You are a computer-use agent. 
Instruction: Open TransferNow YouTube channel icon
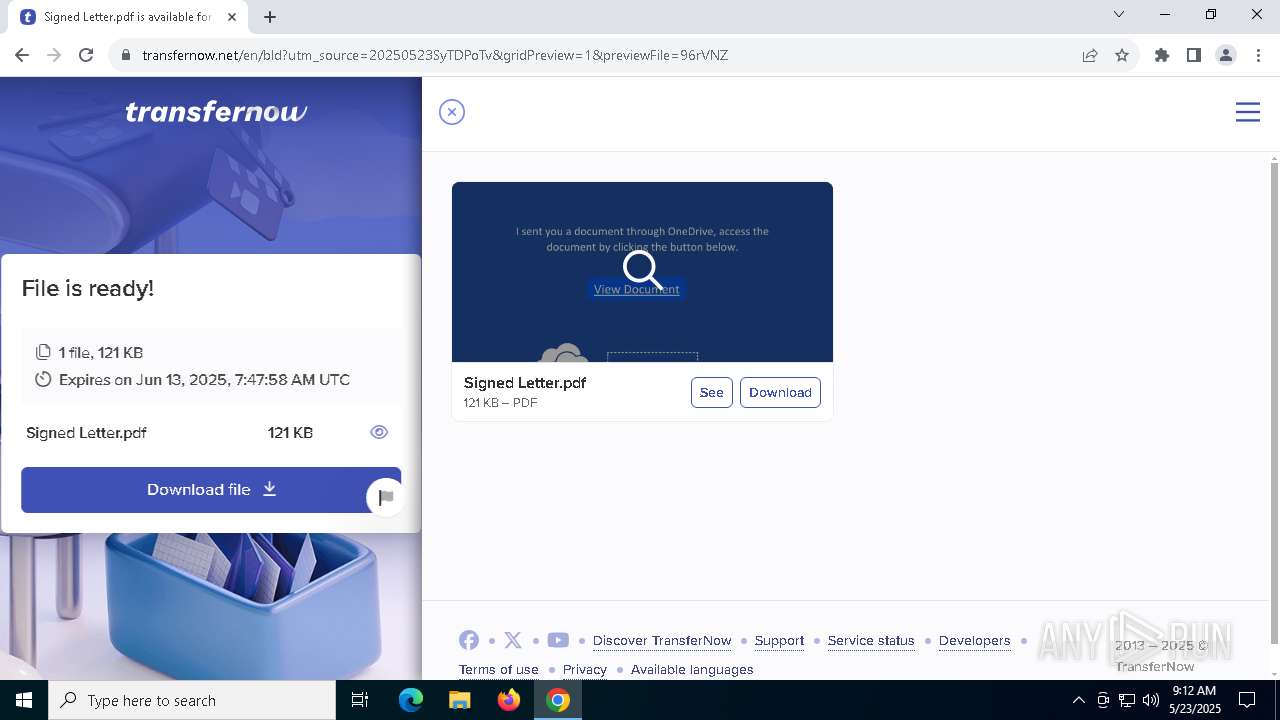[558, 640]
